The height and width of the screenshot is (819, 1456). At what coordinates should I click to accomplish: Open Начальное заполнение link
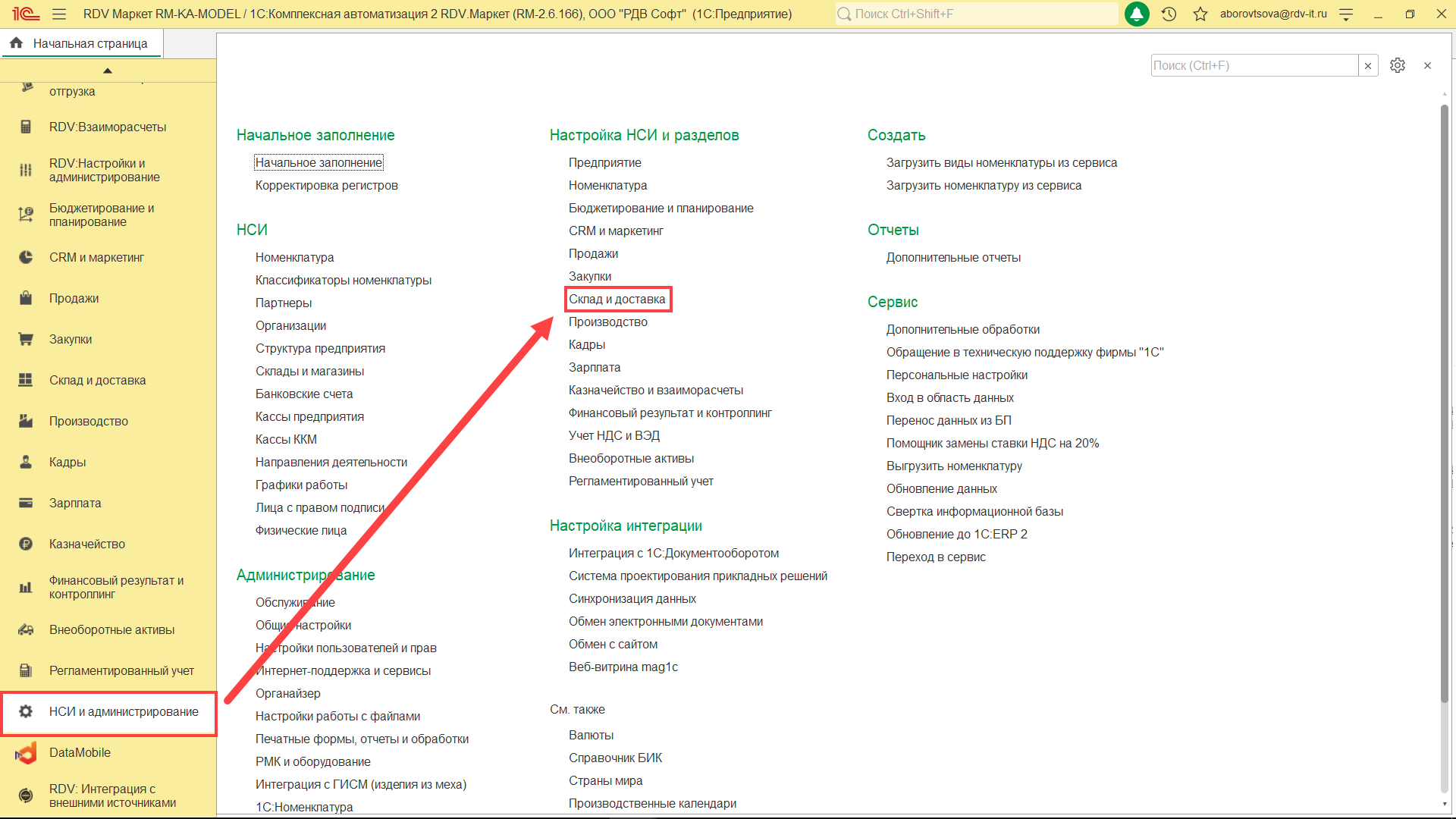[x=318, y=162]
